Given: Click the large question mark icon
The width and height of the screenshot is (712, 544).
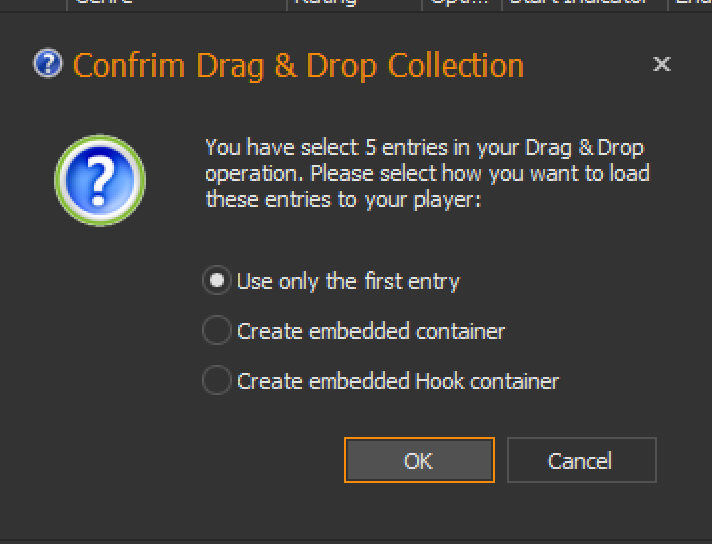Looking at the screenshot, I should 100,180.
